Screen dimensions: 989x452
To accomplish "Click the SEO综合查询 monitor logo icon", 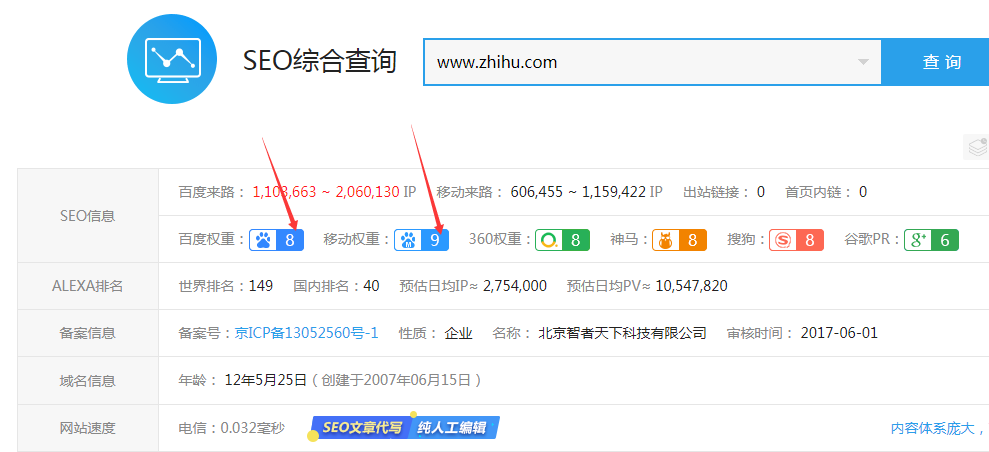I will coord(172,59).
